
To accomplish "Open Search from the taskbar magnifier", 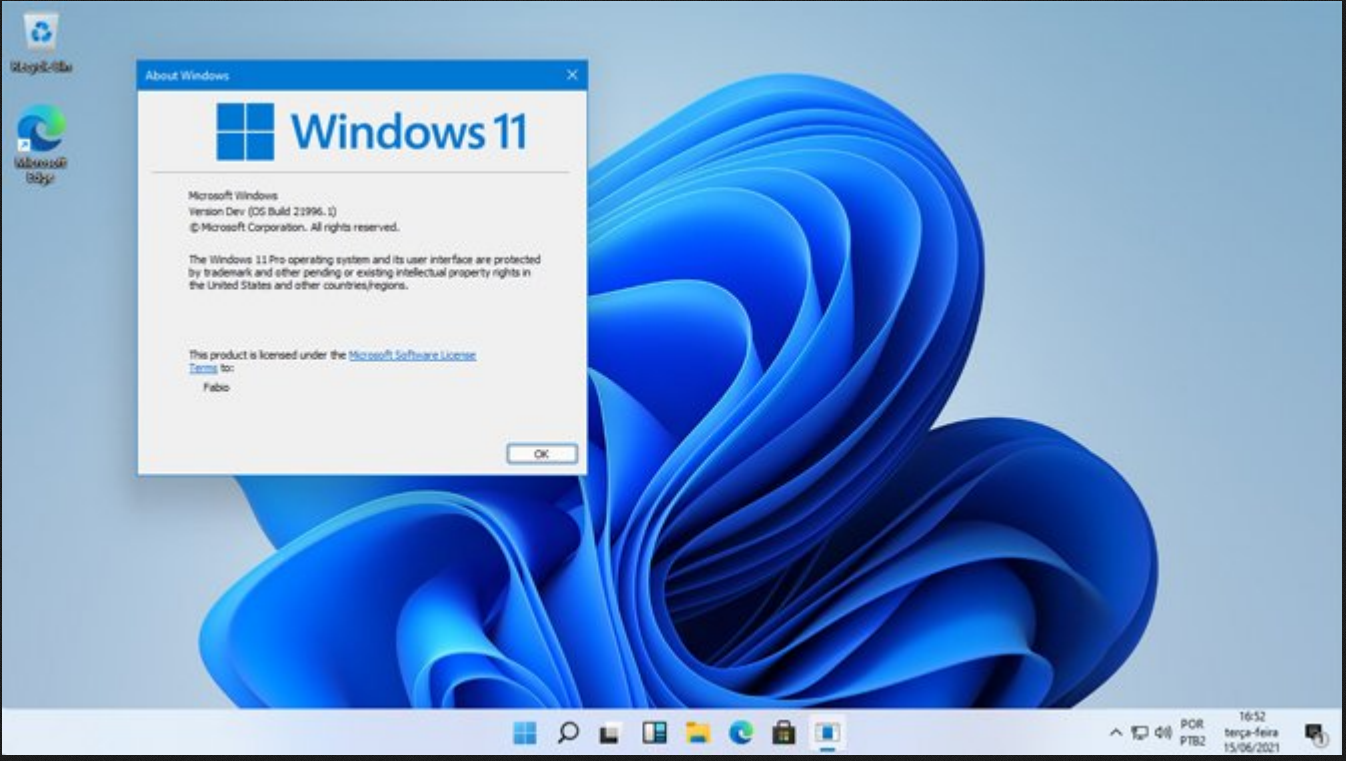I will tap(568, 734).
